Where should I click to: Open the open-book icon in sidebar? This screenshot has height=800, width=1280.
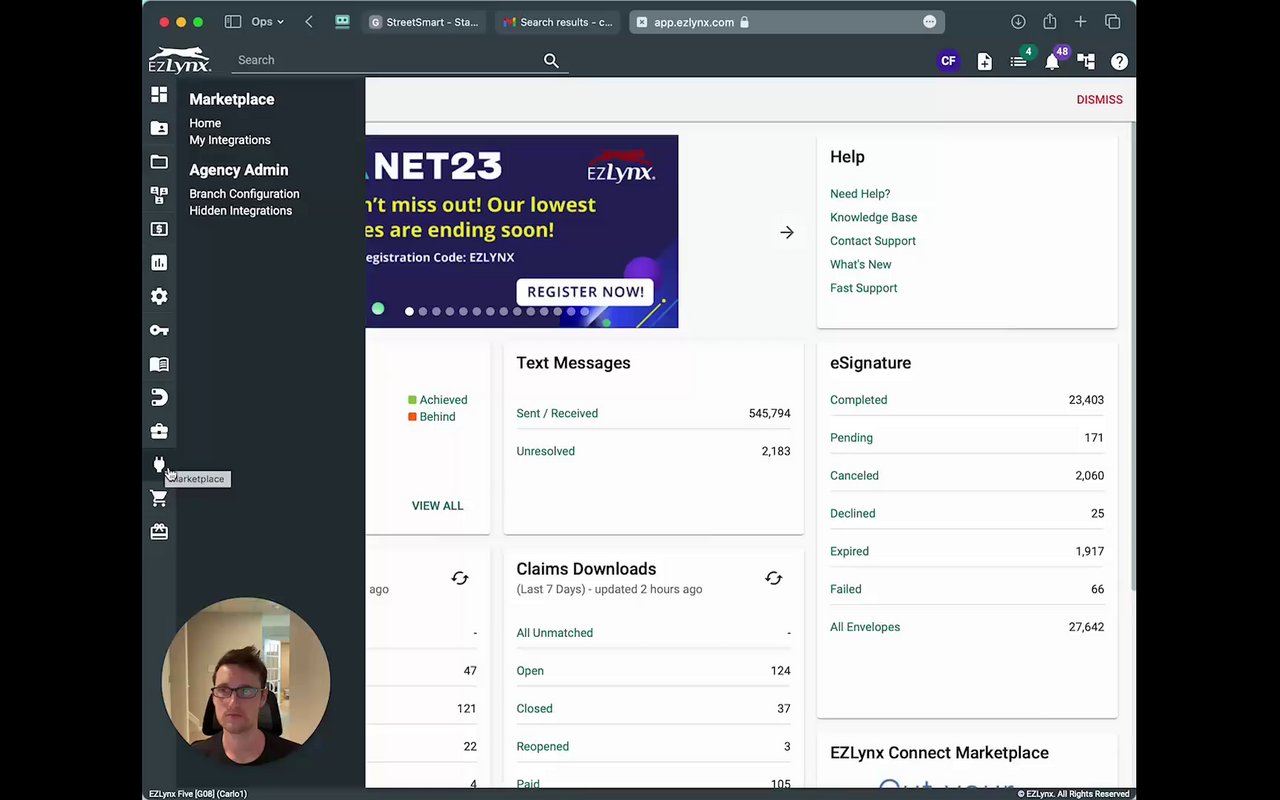point(159,364)
